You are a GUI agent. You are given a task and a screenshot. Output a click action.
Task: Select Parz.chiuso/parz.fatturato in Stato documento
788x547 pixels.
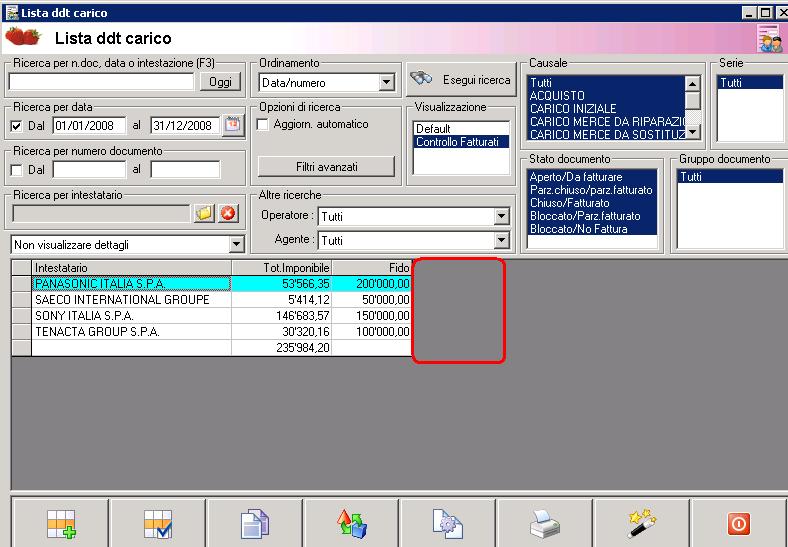(x=592, y=190)
